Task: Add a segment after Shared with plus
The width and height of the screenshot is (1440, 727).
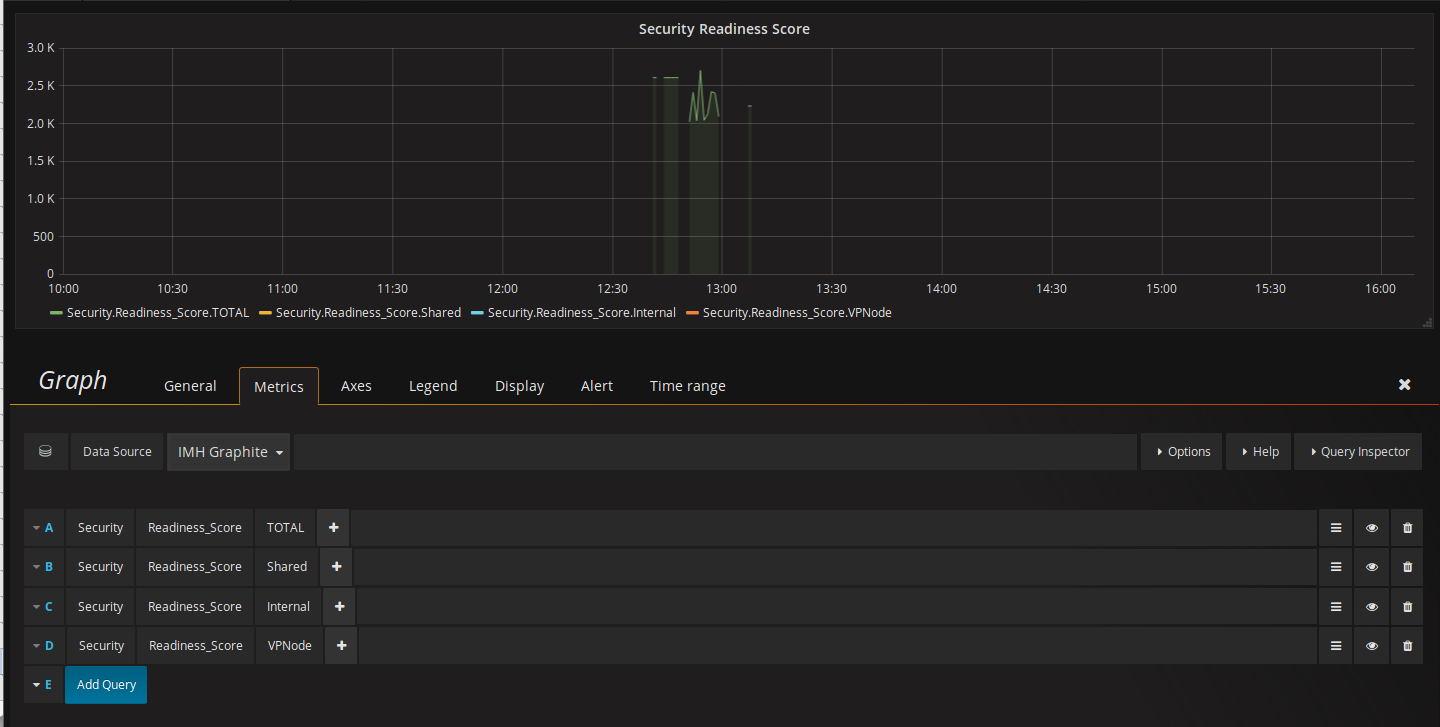Action: tap(336, 567)
